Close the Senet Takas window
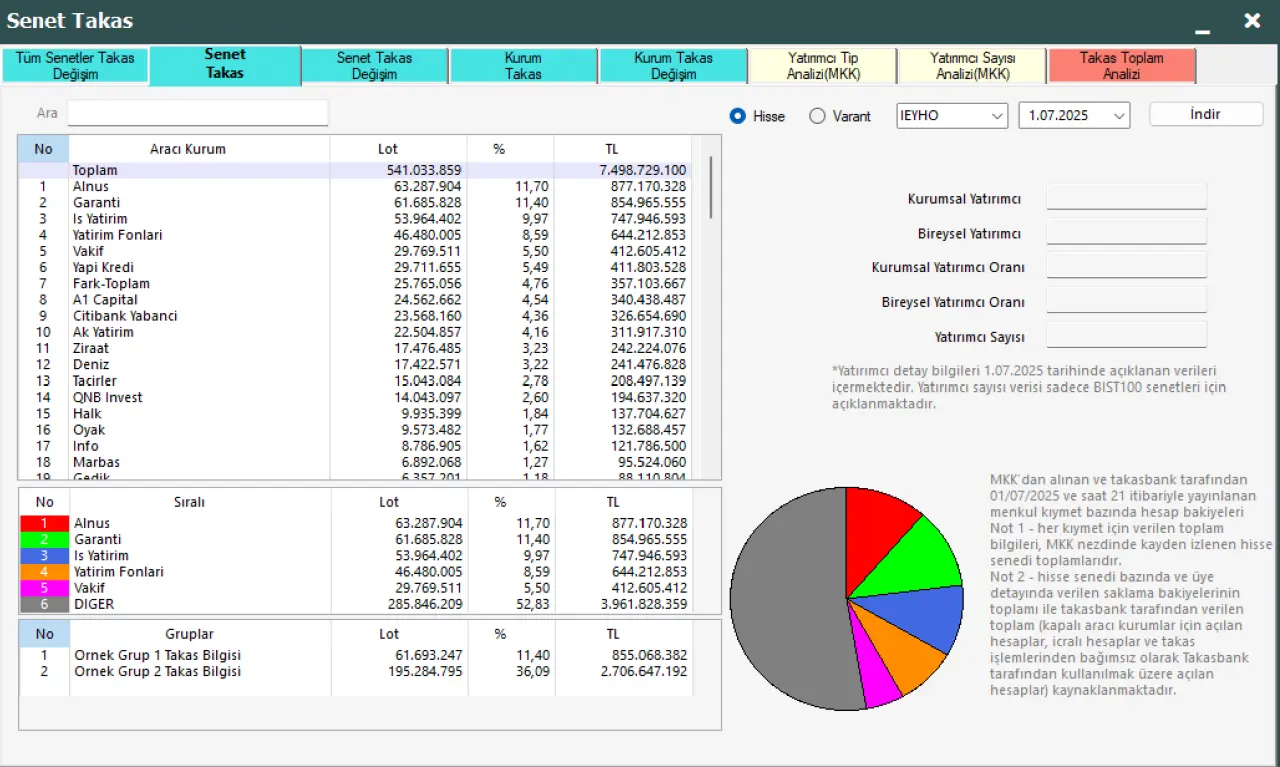The width and height of the screenshot is (1280, 767). coord(1252,21)
